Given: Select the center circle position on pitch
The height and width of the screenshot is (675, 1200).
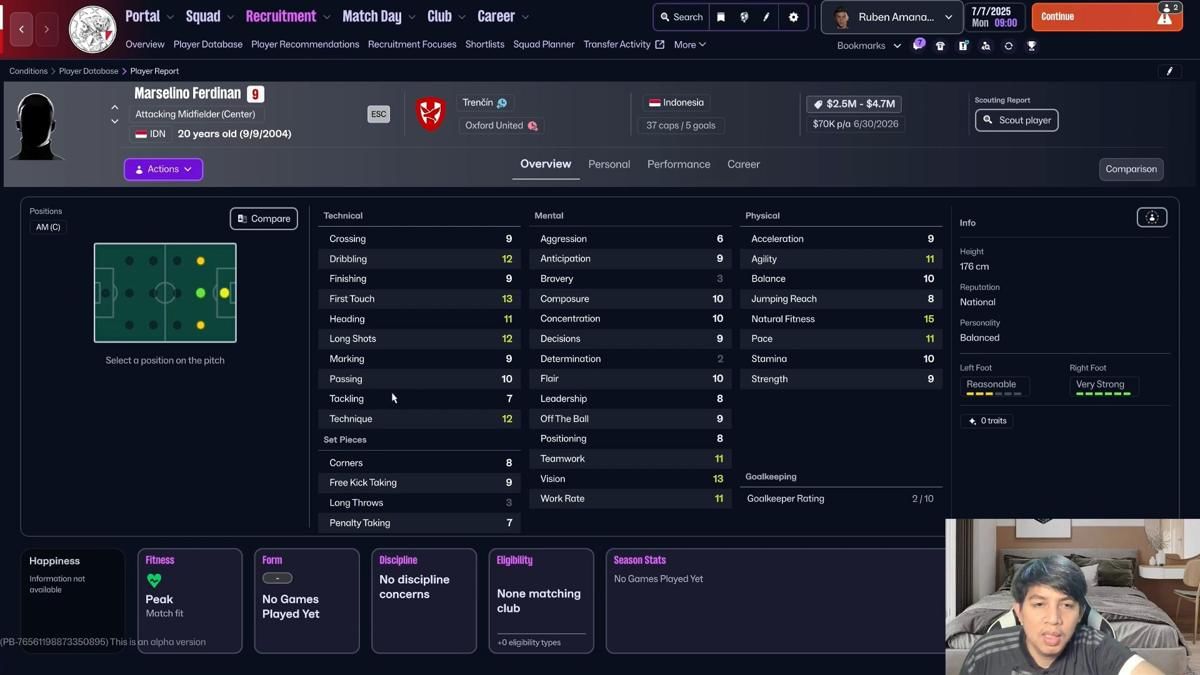Looking at the screenshot, I should [x=165, y=293].
